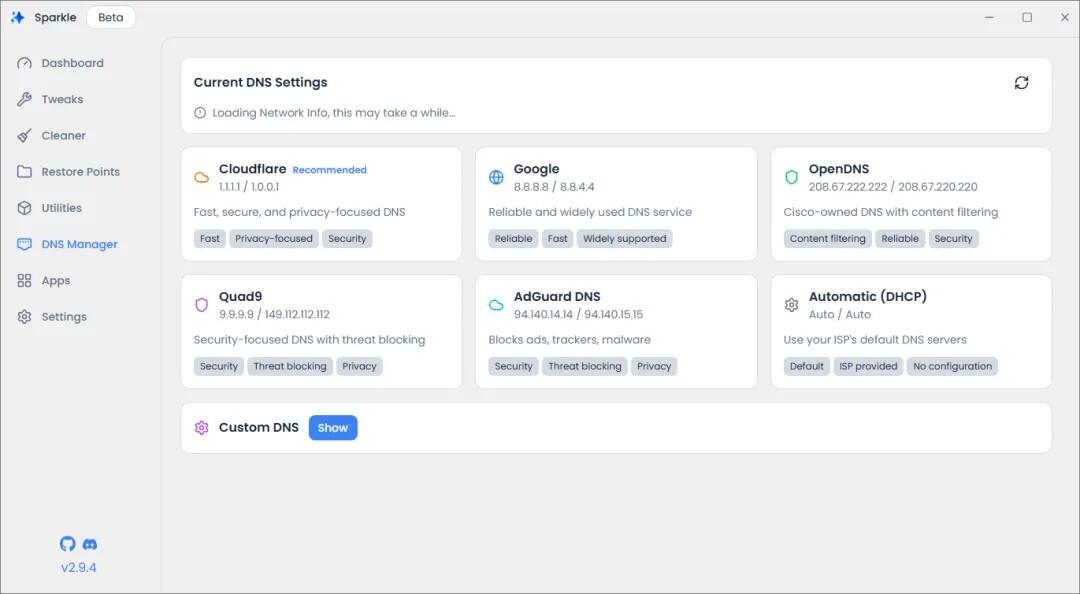Viewport: 1080px width, 594px height.
Task: Click the Apps grid icon
Action: click(x=24, y=280)
